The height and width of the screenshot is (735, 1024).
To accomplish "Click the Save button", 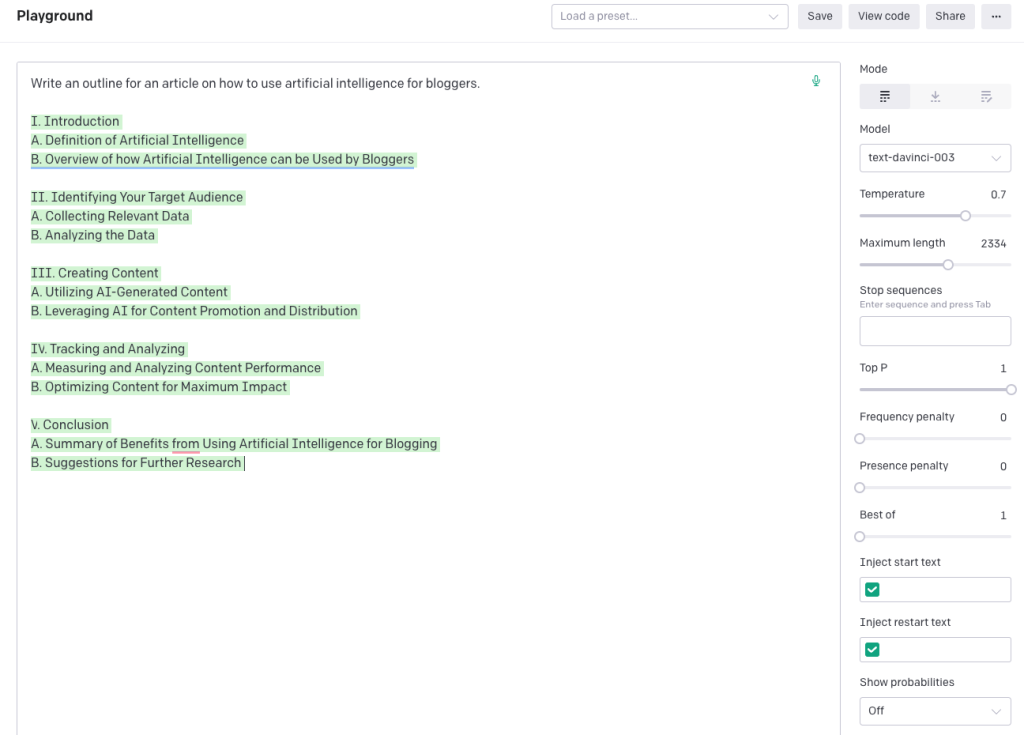I will (820, 16).
